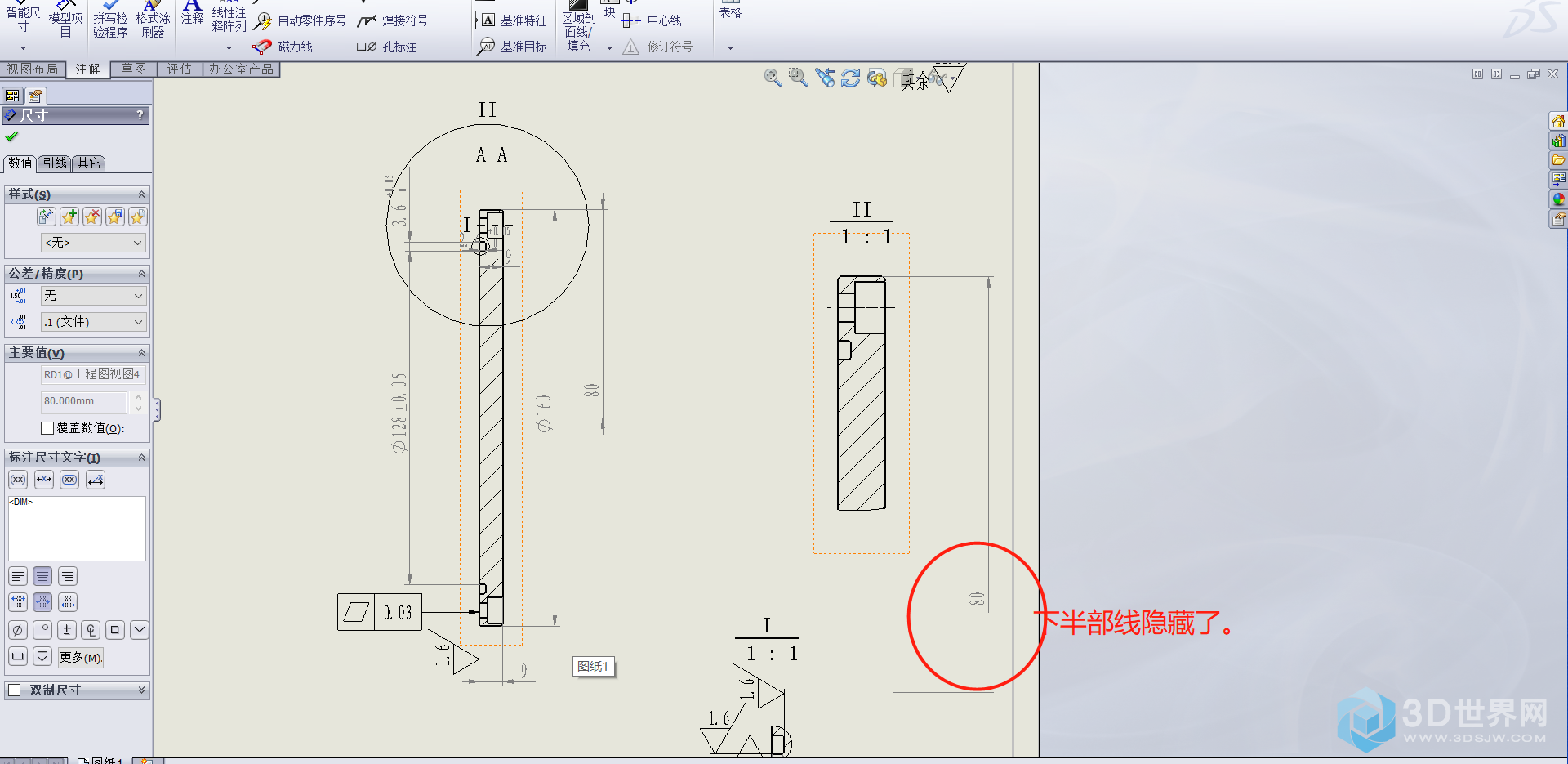The height and width of the screenshot is (764, 1568).
Task: Click the 更多(M) more symbols button
Action: 80,657
